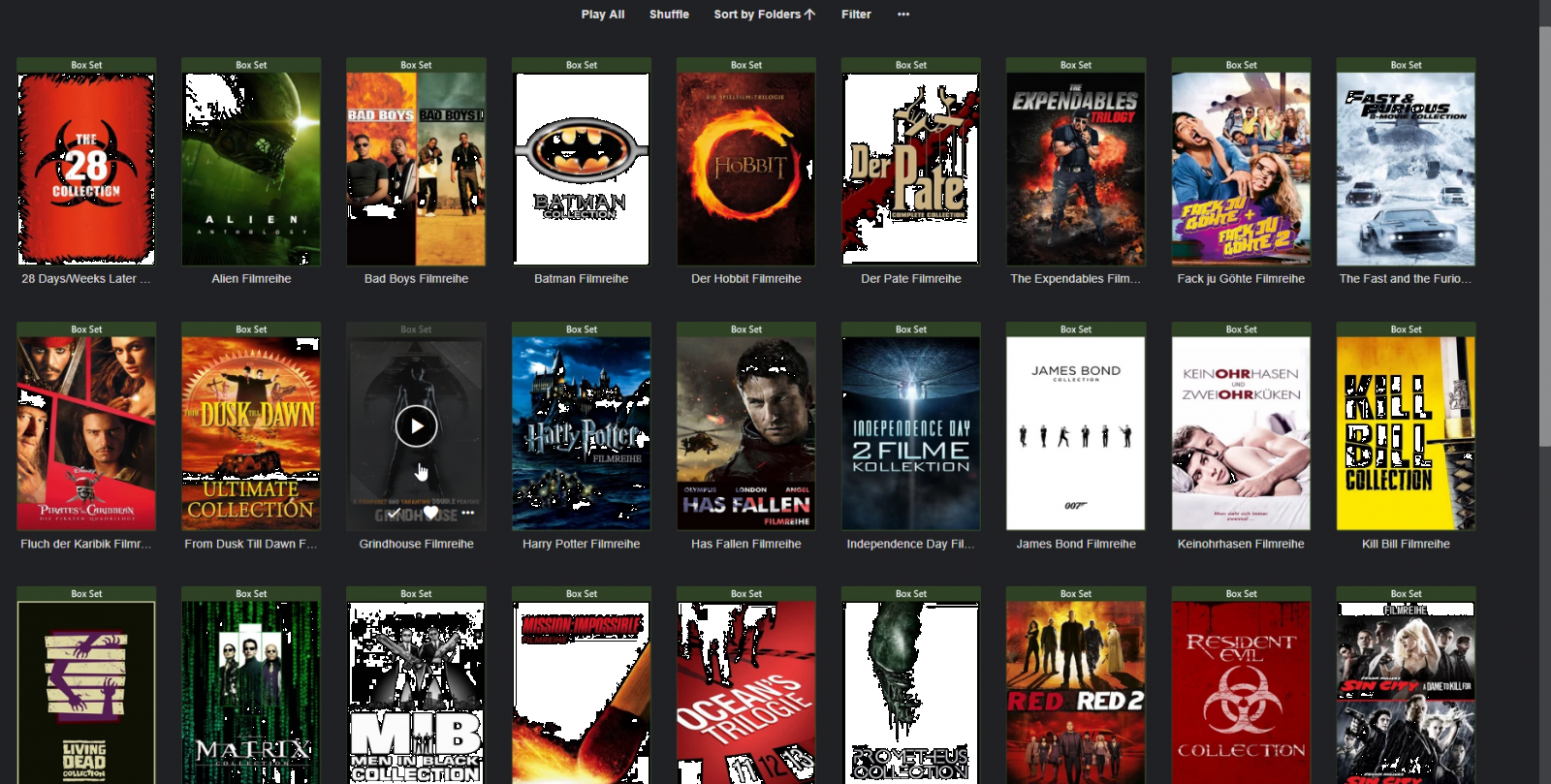Open the Living Dead Collection poster

tap(86, 692)
